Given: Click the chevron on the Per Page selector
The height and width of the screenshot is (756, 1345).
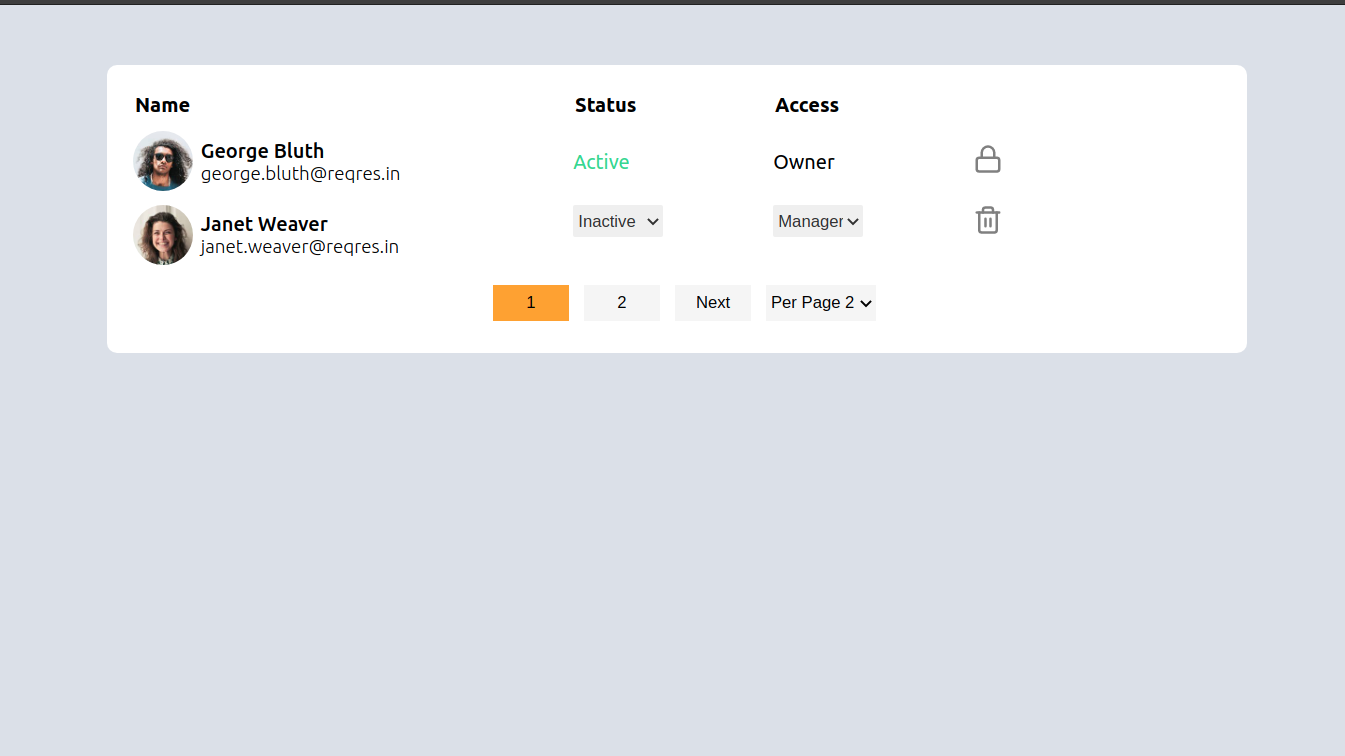Looking at the screenshot, I should (866, 302).
